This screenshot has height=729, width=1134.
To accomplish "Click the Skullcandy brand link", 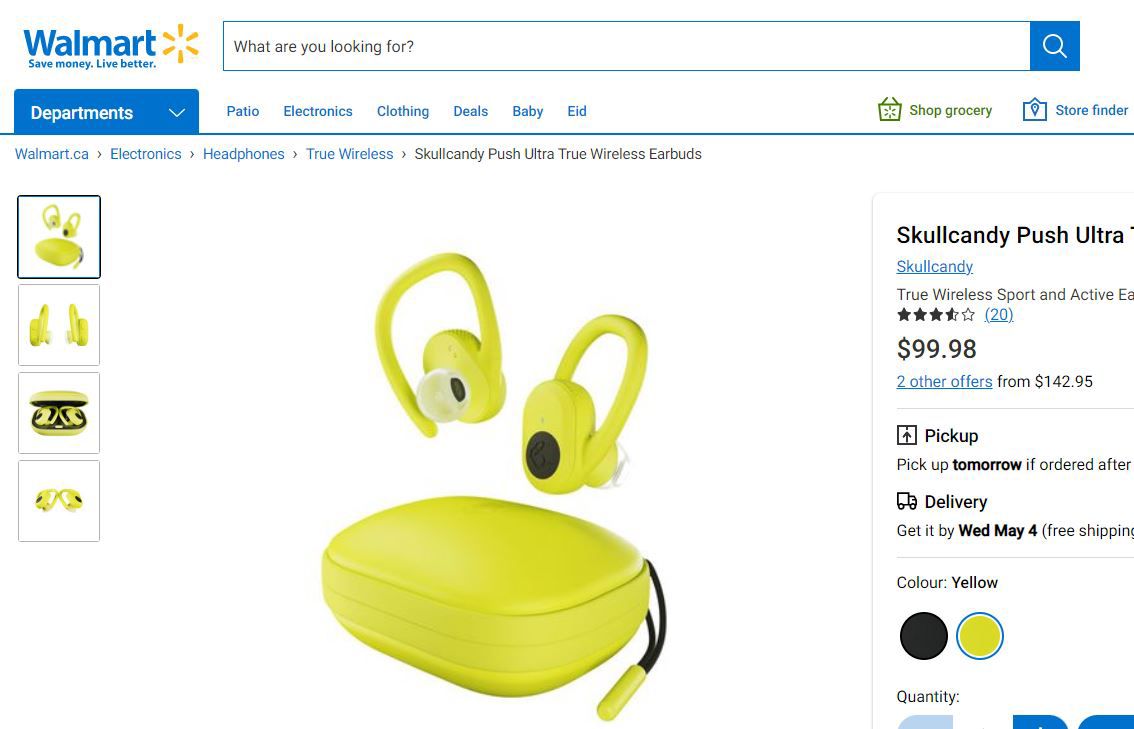I will tap(934, 267).
